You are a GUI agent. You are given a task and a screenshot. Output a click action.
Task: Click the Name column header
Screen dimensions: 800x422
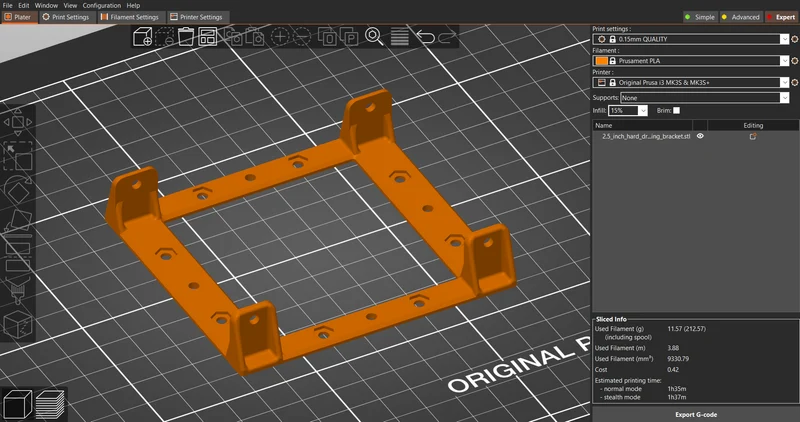642,125
